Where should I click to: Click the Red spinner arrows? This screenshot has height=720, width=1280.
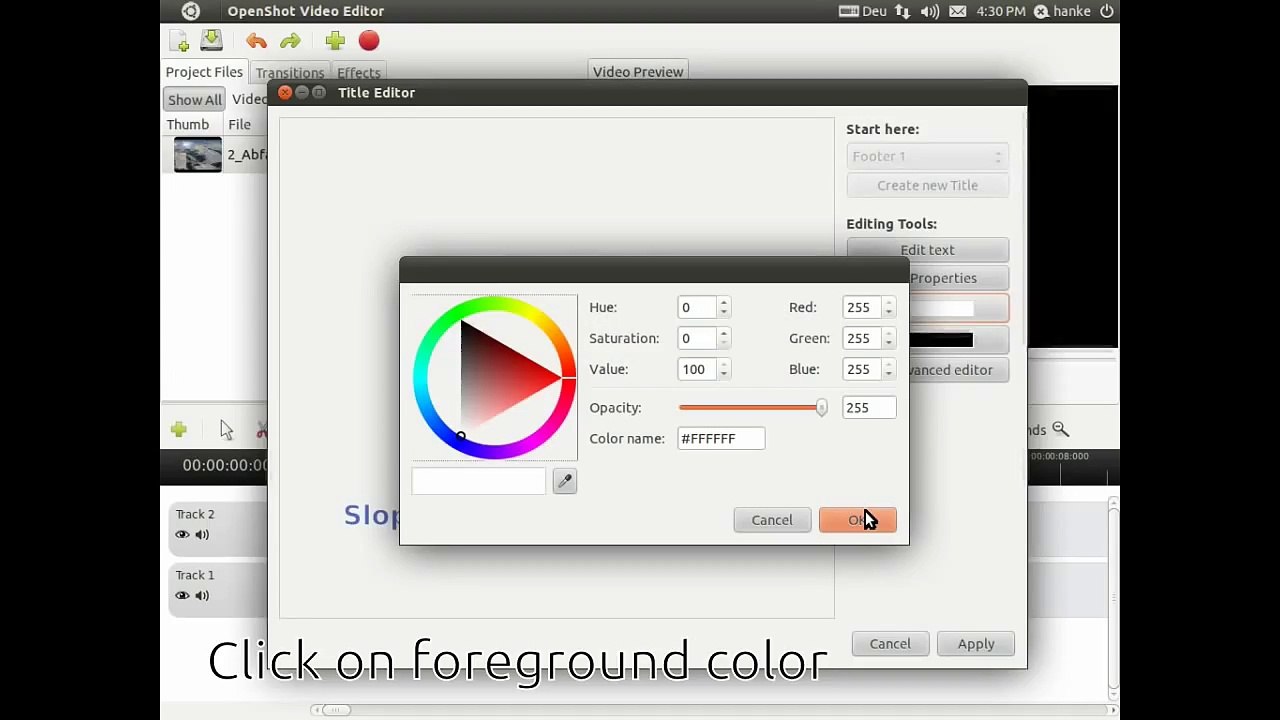(x=888, y=308)
